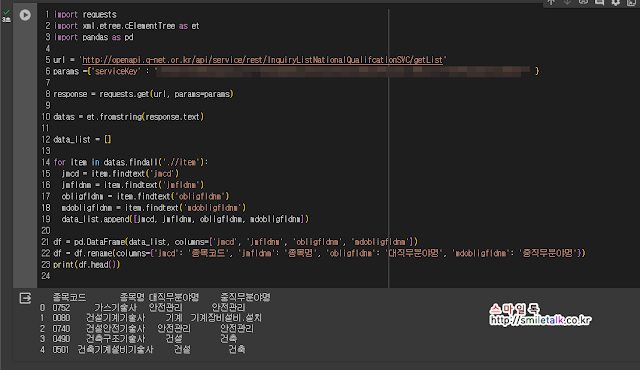Click '건설기계기술사' in output row 1
The height and width of the screenshot is (370, 640).
click(116, 318)
